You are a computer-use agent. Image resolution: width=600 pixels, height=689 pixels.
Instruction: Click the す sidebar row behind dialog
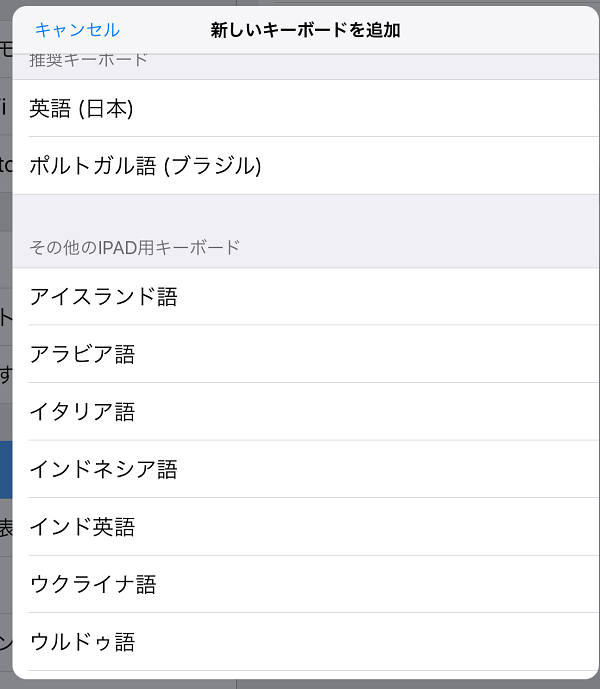6,374
